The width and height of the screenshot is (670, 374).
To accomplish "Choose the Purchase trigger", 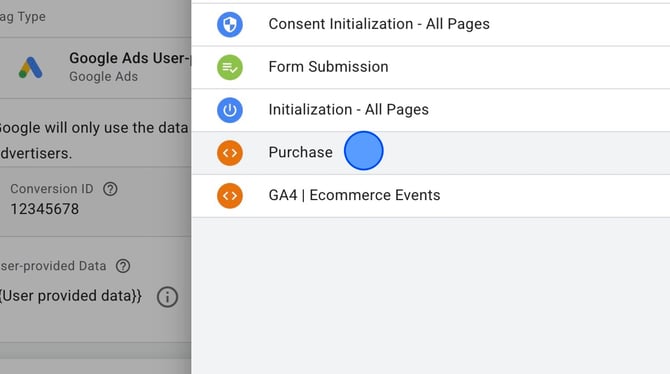I will [x=431, y=153].
